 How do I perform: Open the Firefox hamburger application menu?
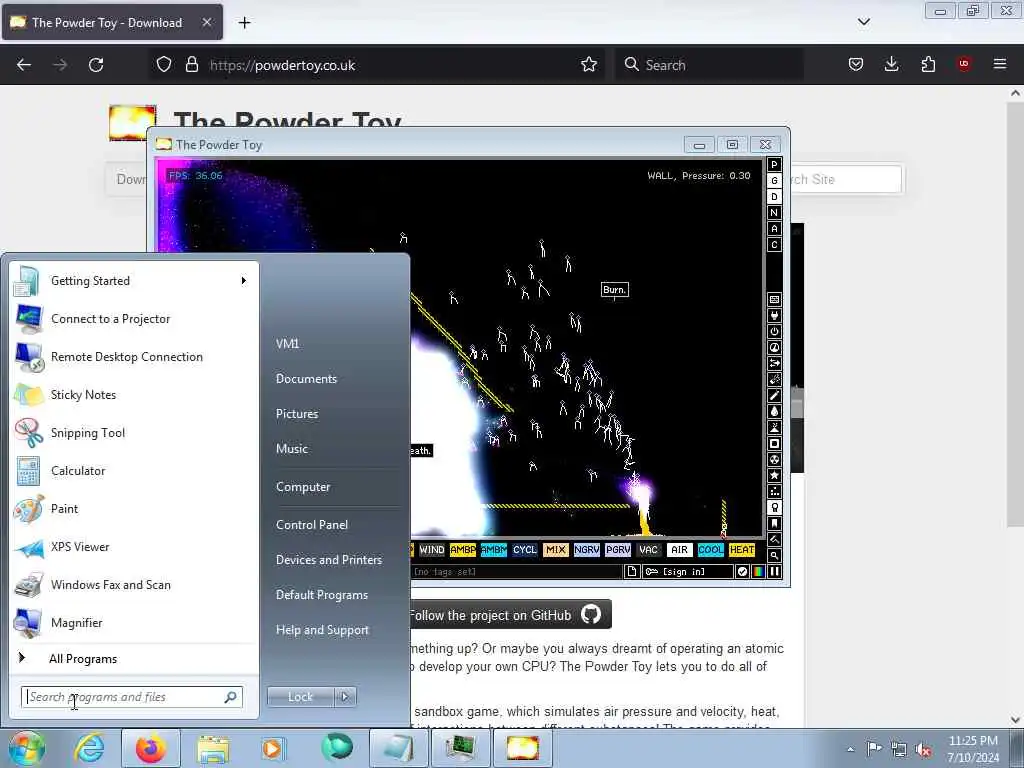[x=1000, y=64]
